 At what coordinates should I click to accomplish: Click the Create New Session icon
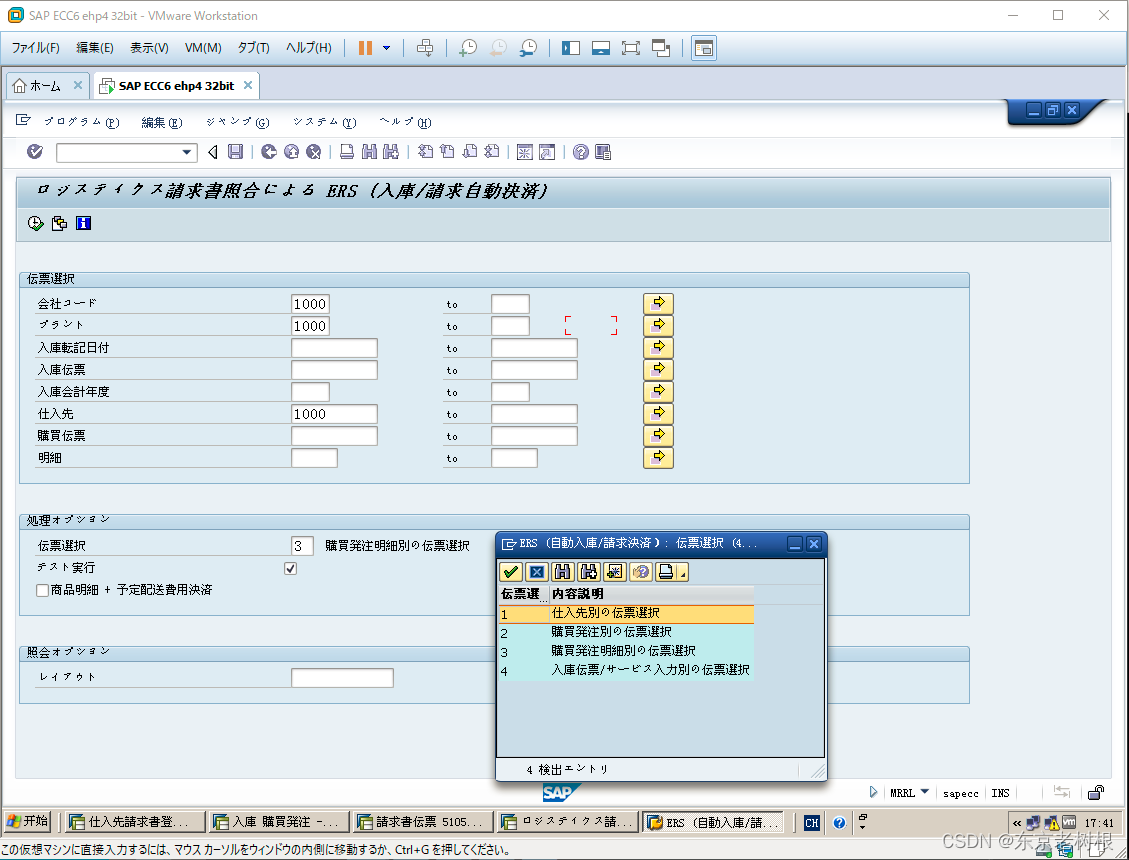pos(524,152)
